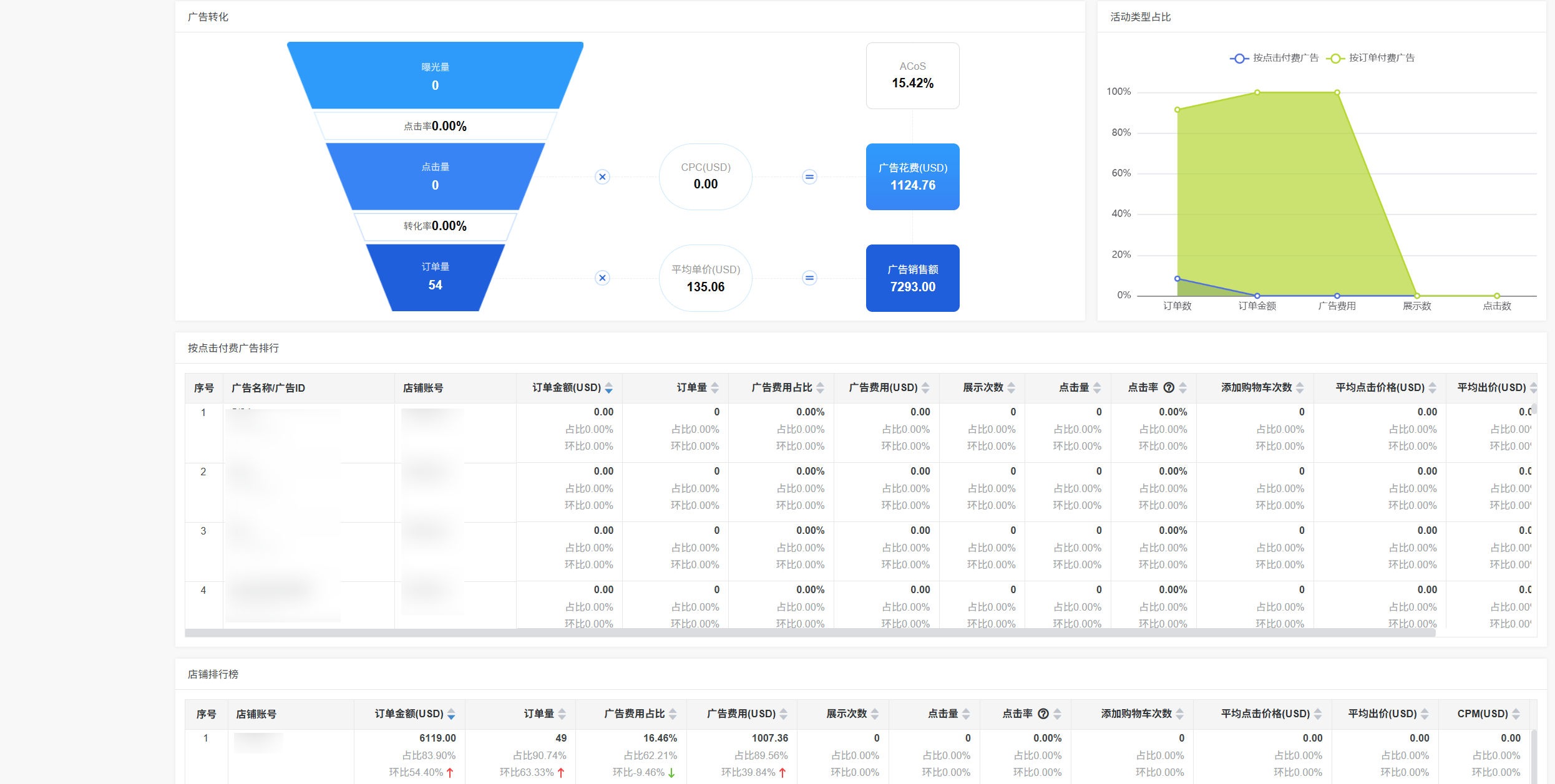Screen dimensions: 1555x784
Task: Sort ad ranking by 订单金额(USD) column
Action: [x=608, y=388]
